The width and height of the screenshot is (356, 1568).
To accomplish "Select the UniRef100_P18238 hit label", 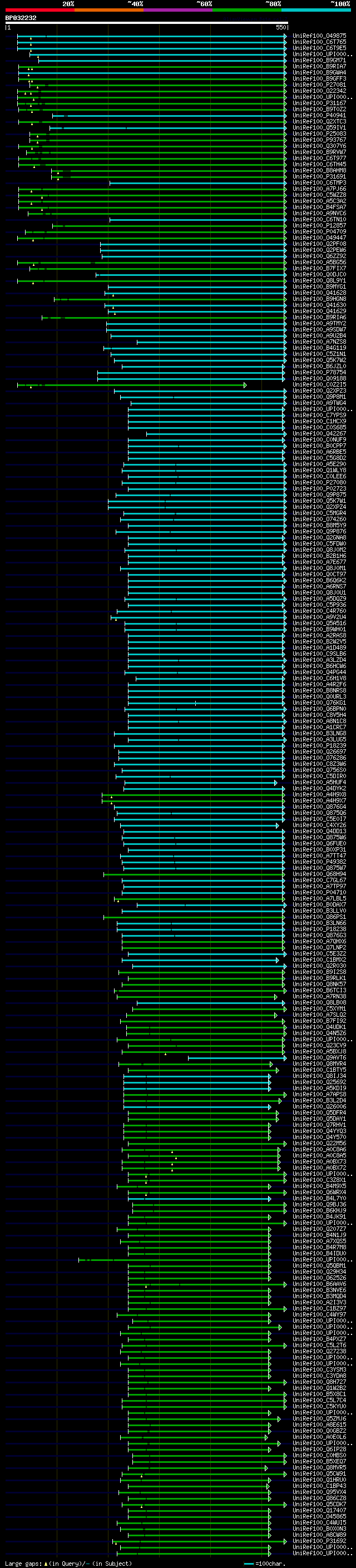I will (319, 929).
